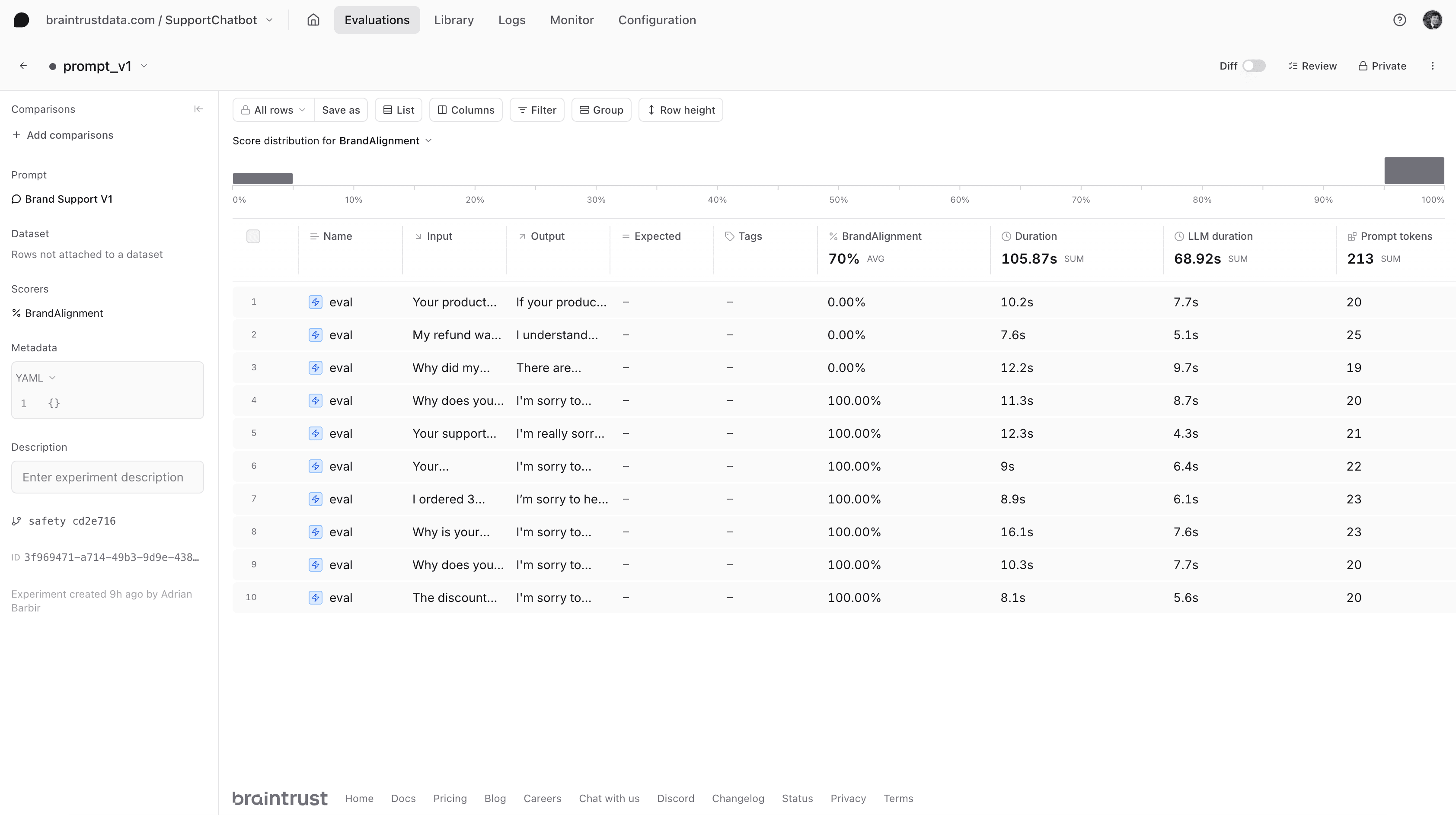The image size is (1456, 815).
Task: Check the select-all checkbox in header
Action: [253, 236]
